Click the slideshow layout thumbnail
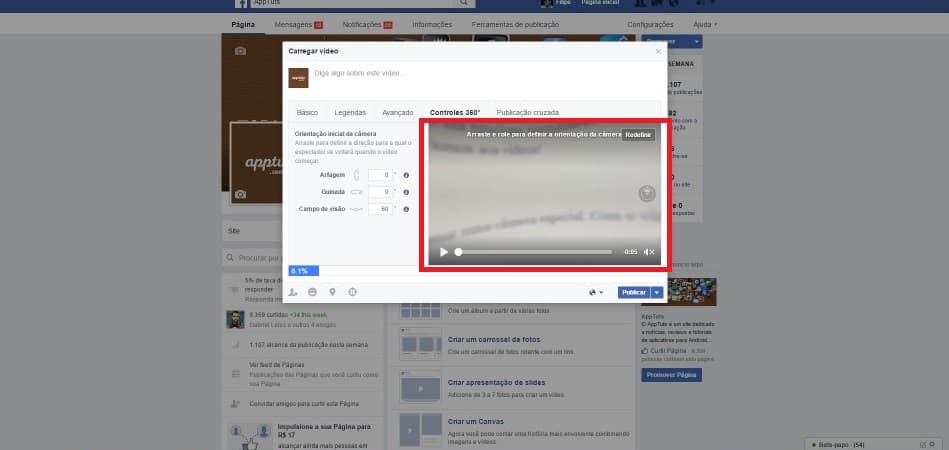Image resolution: width=949 pixels, height=450 pixels. (x=421, y=386)
